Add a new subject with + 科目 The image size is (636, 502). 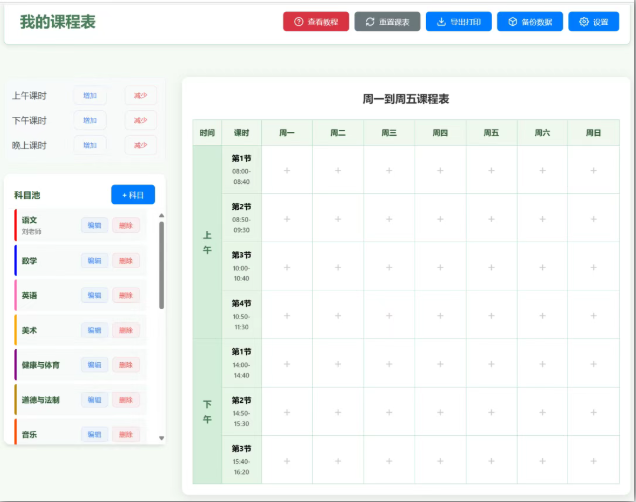[x=132, y=195]
